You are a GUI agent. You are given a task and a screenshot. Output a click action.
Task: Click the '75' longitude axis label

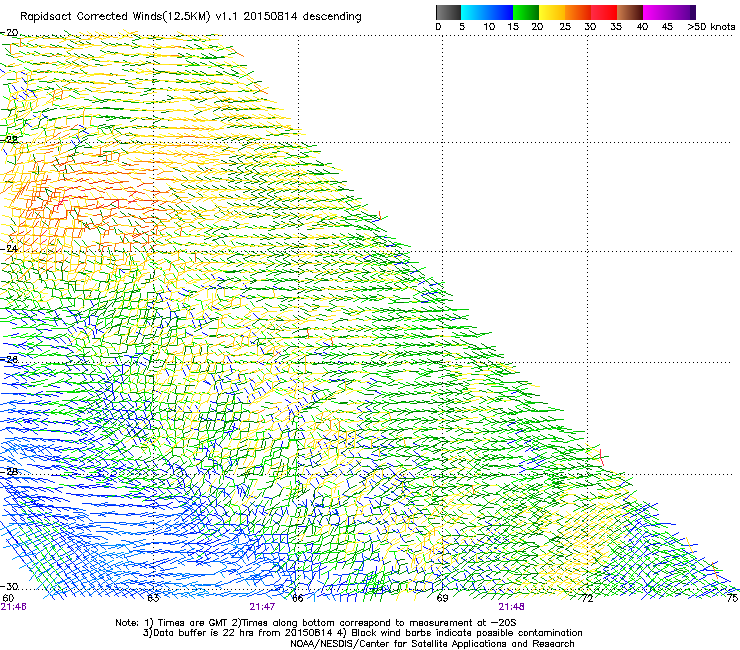pyautogui.click(x=732, y=598)
